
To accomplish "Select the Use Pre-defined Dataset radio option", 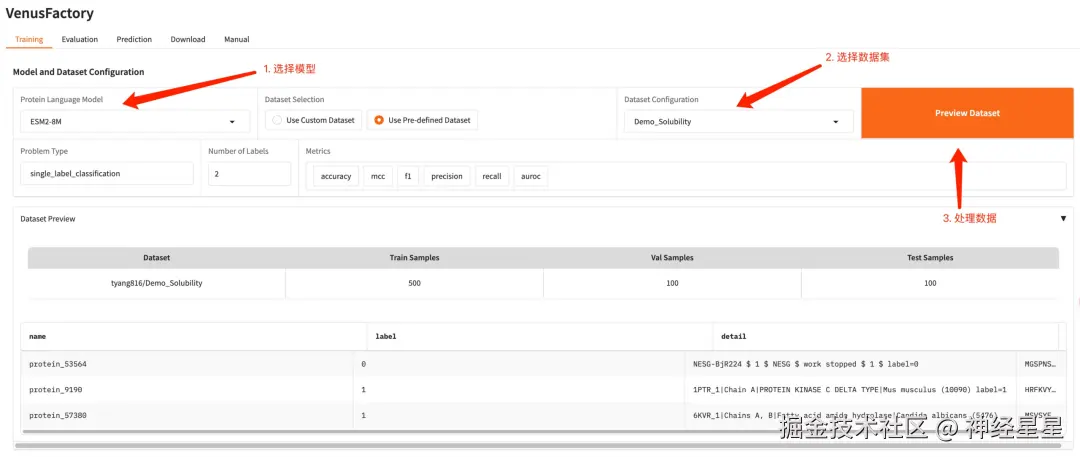I will click(x=422, y=120).
